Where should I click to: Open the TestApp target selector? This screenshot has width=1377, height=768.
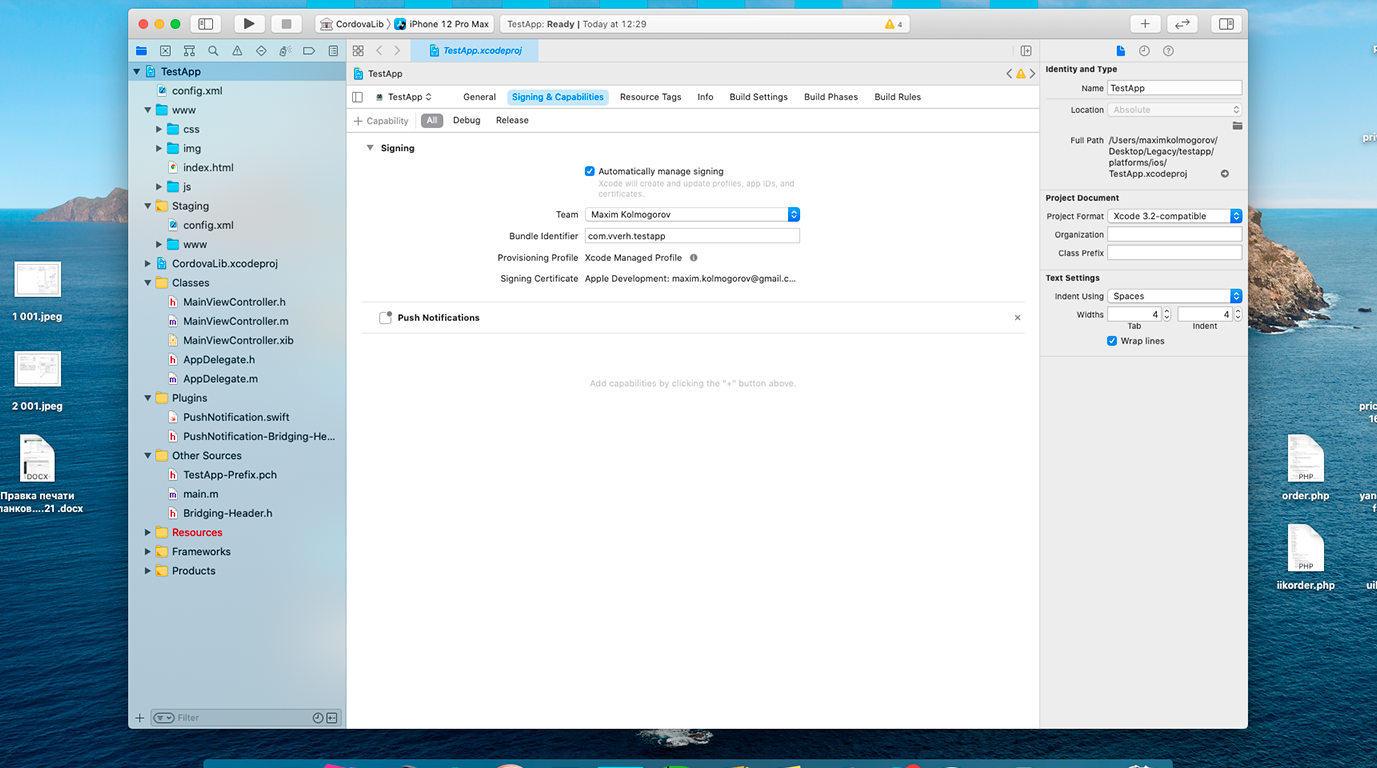point(404,97)
